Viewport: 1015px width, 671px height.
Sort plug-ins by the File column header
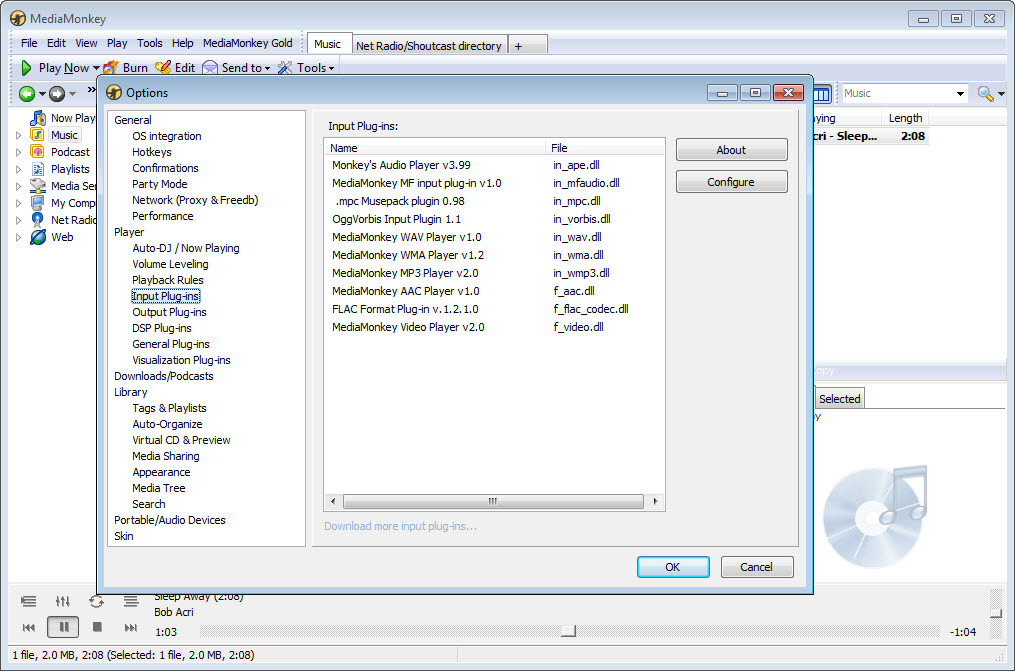tap(605, 148)
